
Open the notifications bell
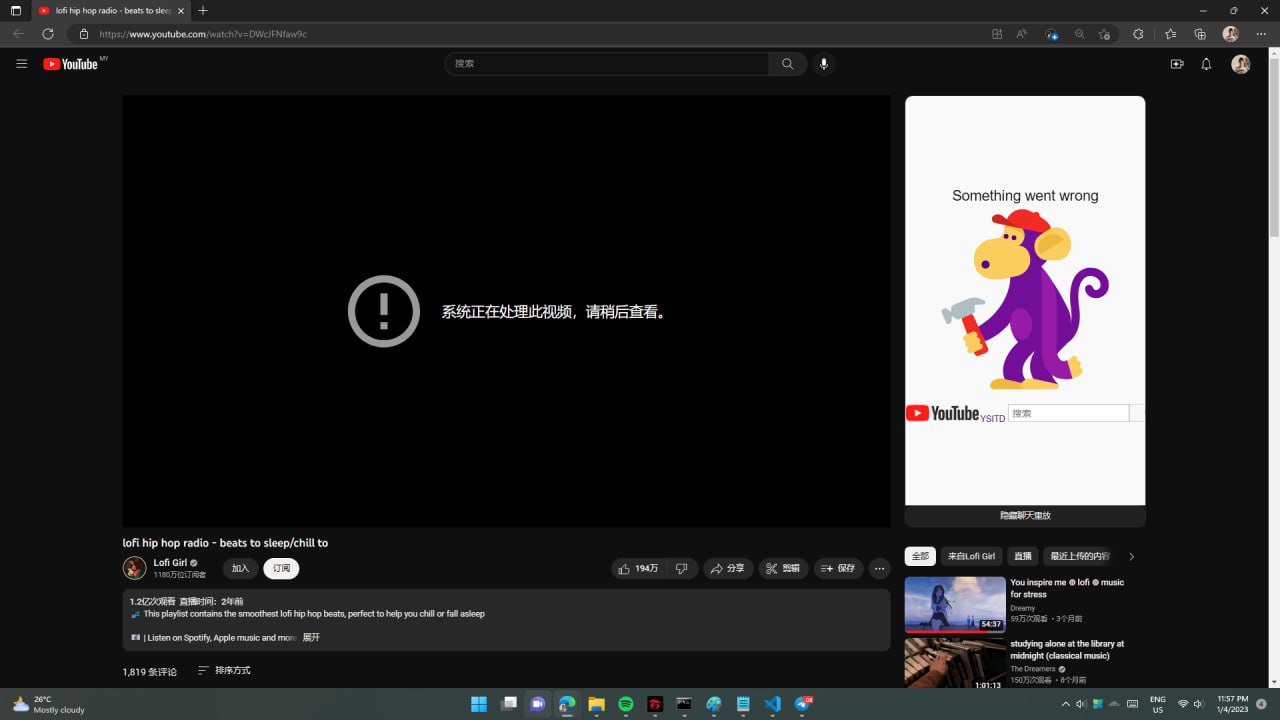1206,64
